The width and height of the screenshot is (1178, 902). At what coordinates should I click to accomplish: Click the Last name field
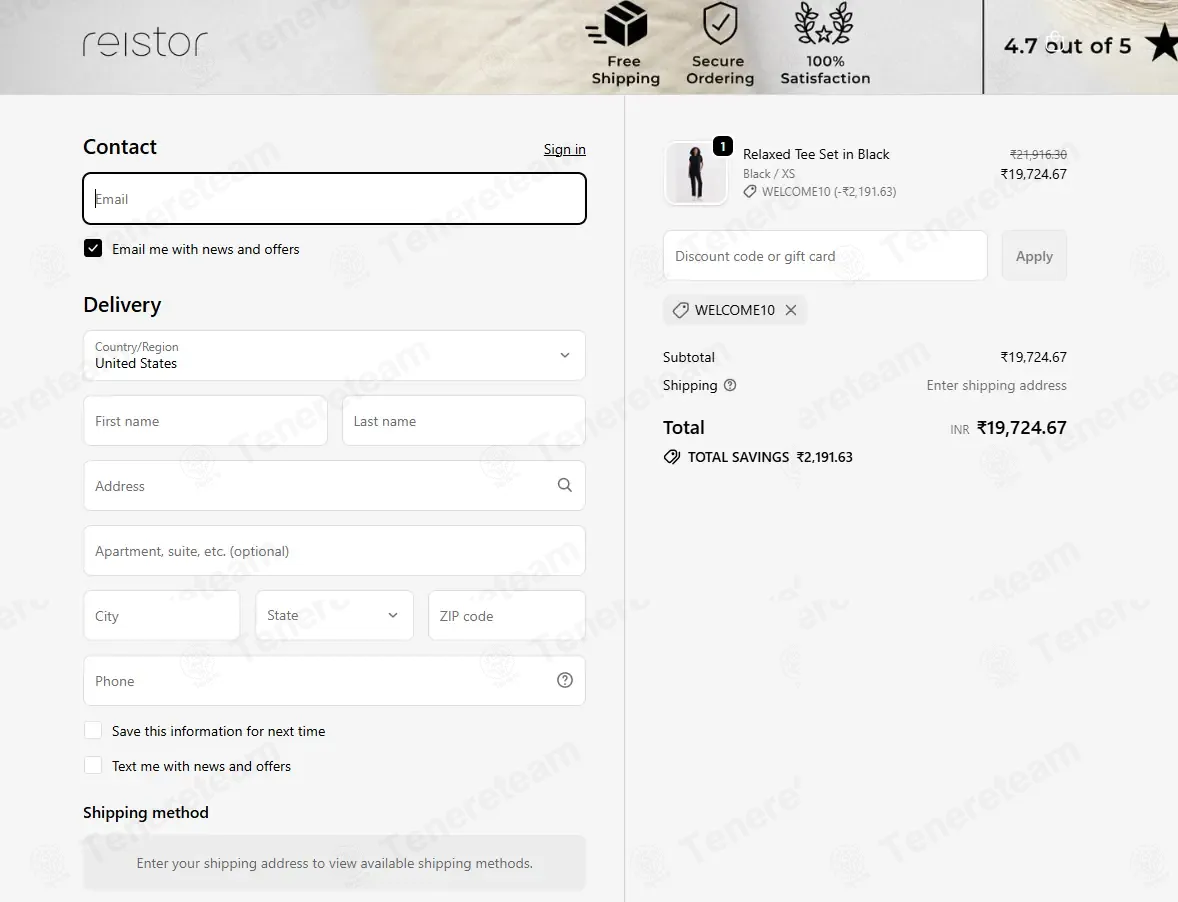point(464,421)
